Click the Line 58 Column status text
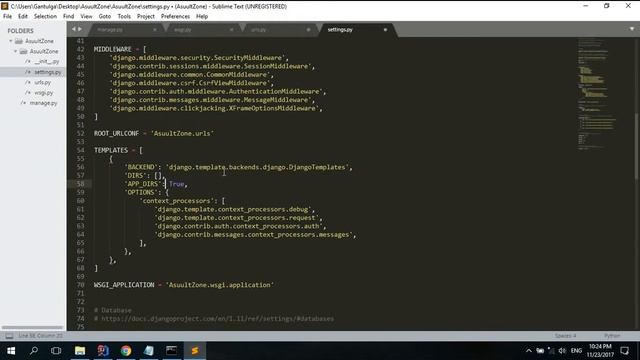 tap(40, 336)
